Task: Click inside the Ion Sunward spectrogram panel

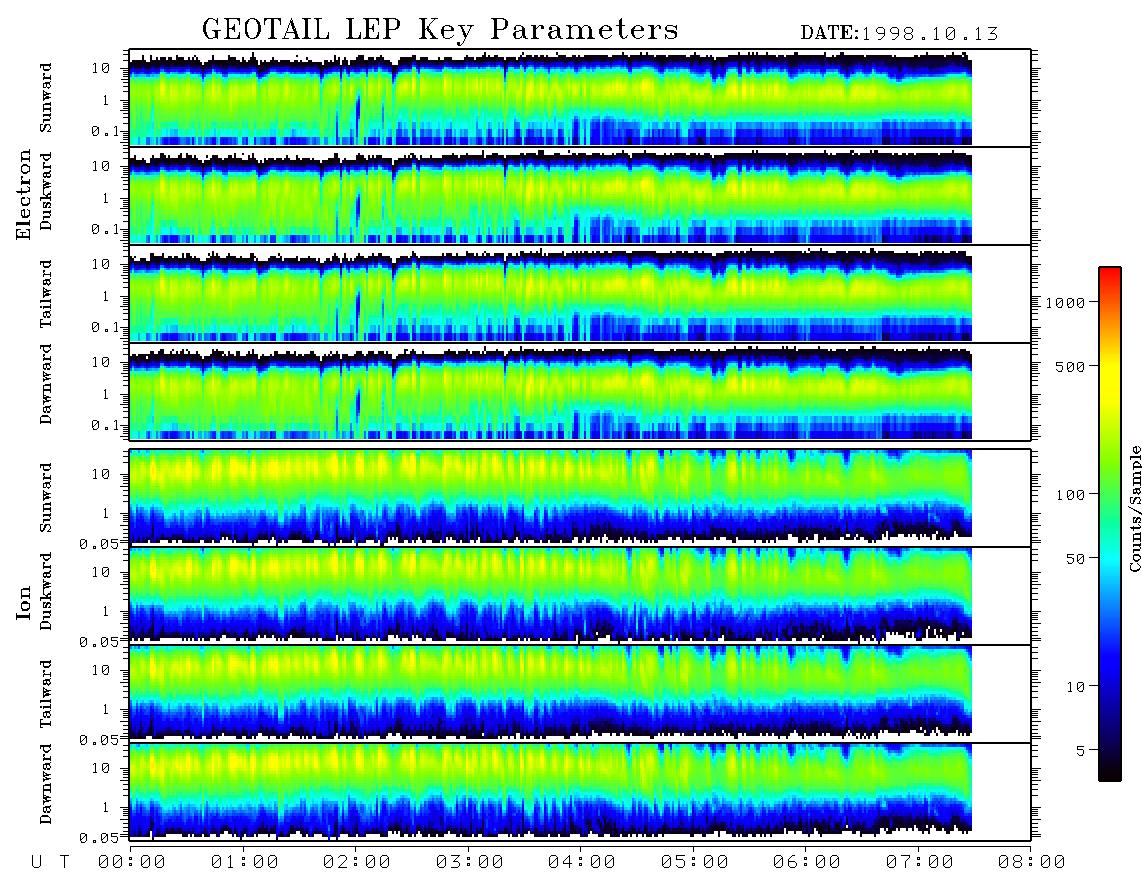Action: pyautogui.click(x=580, y=498)
